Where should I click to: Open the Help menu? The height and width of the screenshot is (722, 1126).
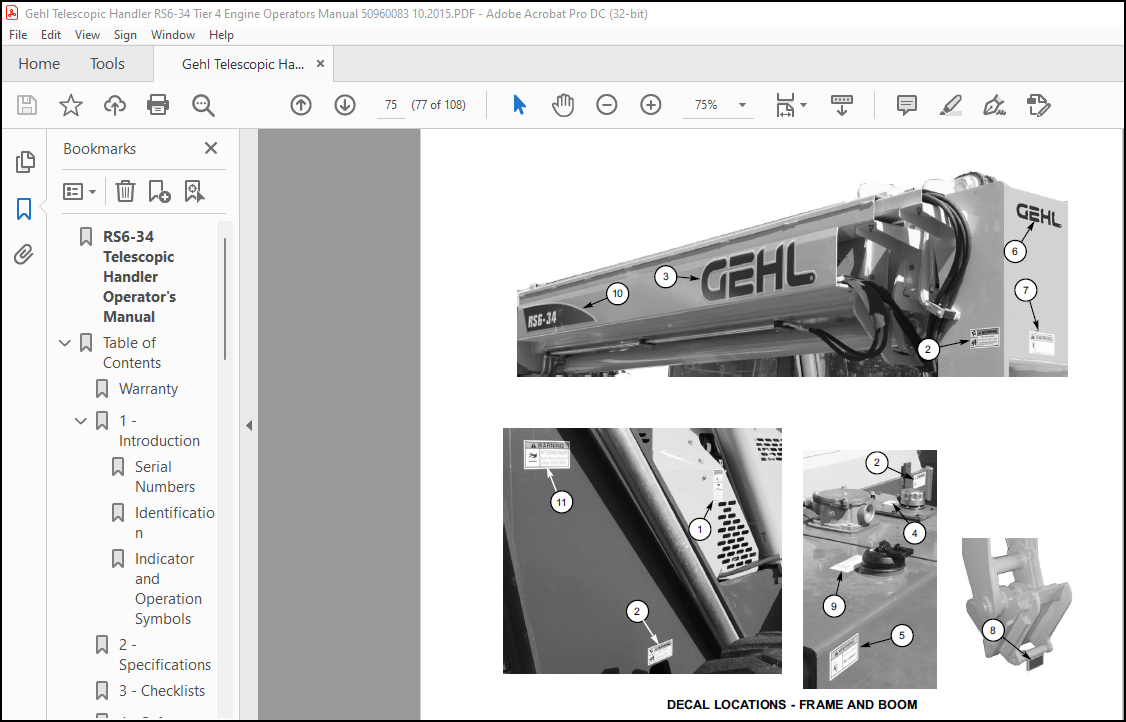(x=221, y=34)
